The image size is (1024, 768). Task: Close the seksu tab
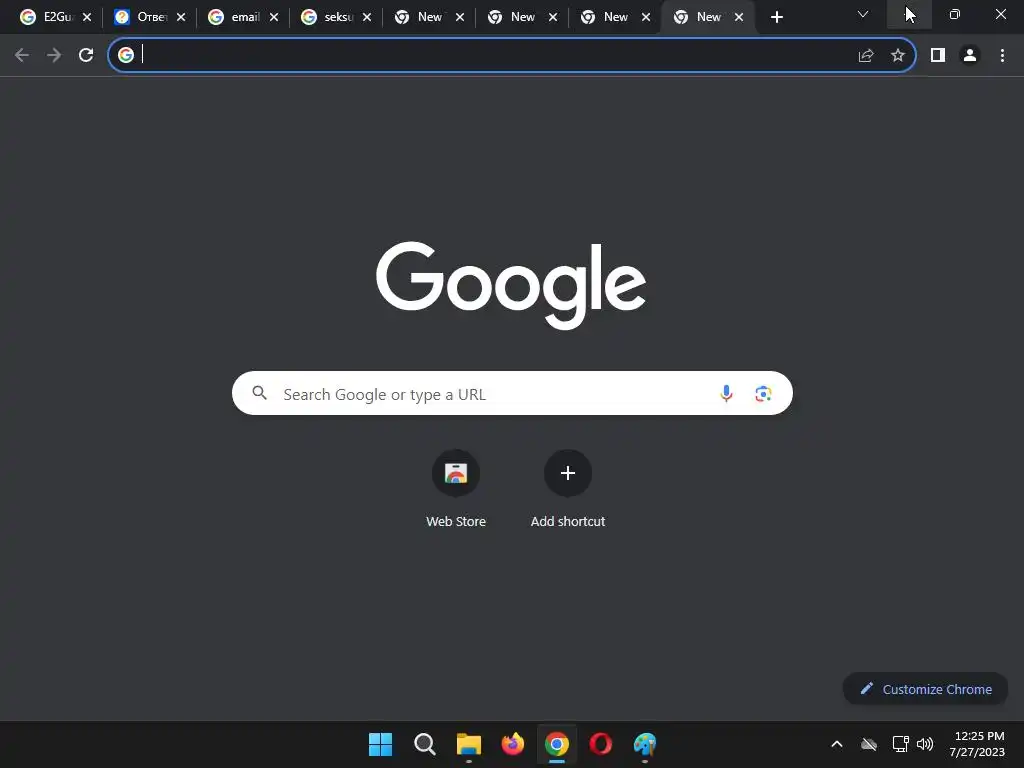click(x=367, y=17)
